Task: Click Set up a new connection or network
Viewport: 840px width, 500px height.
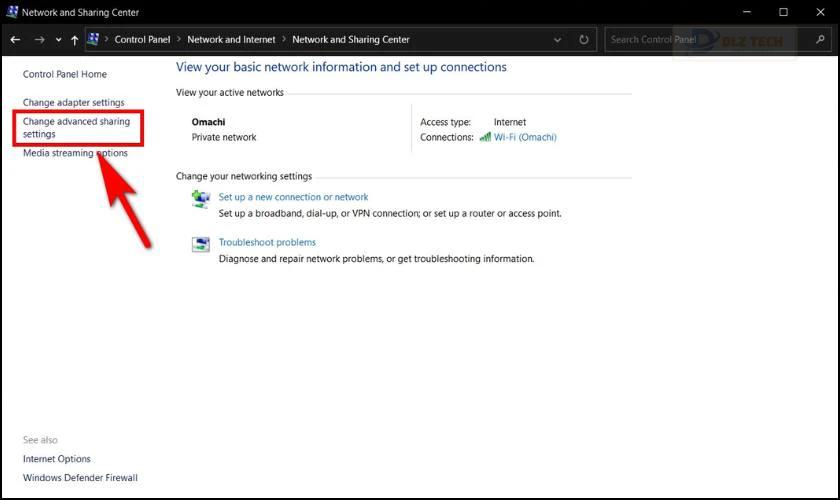Action: pyautogui.click(x=293, y=197)
